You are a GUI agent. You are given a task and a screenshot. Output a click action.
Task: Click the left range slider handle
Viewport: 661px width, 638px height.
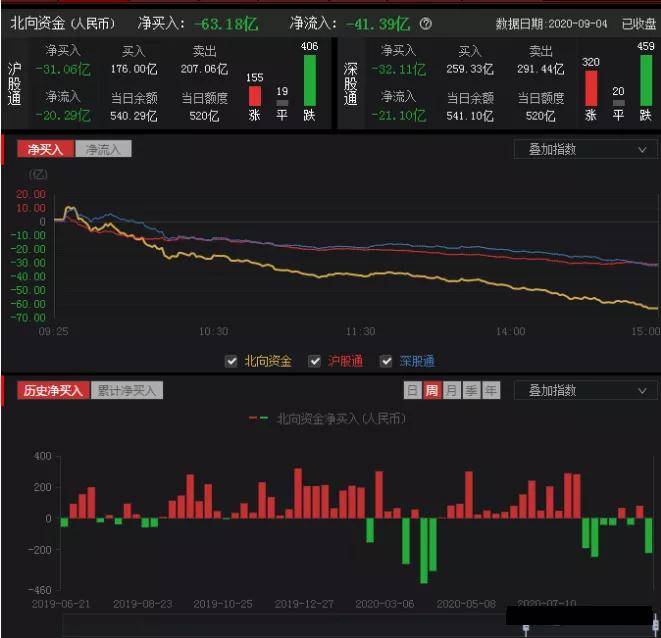tap(525, 629)
